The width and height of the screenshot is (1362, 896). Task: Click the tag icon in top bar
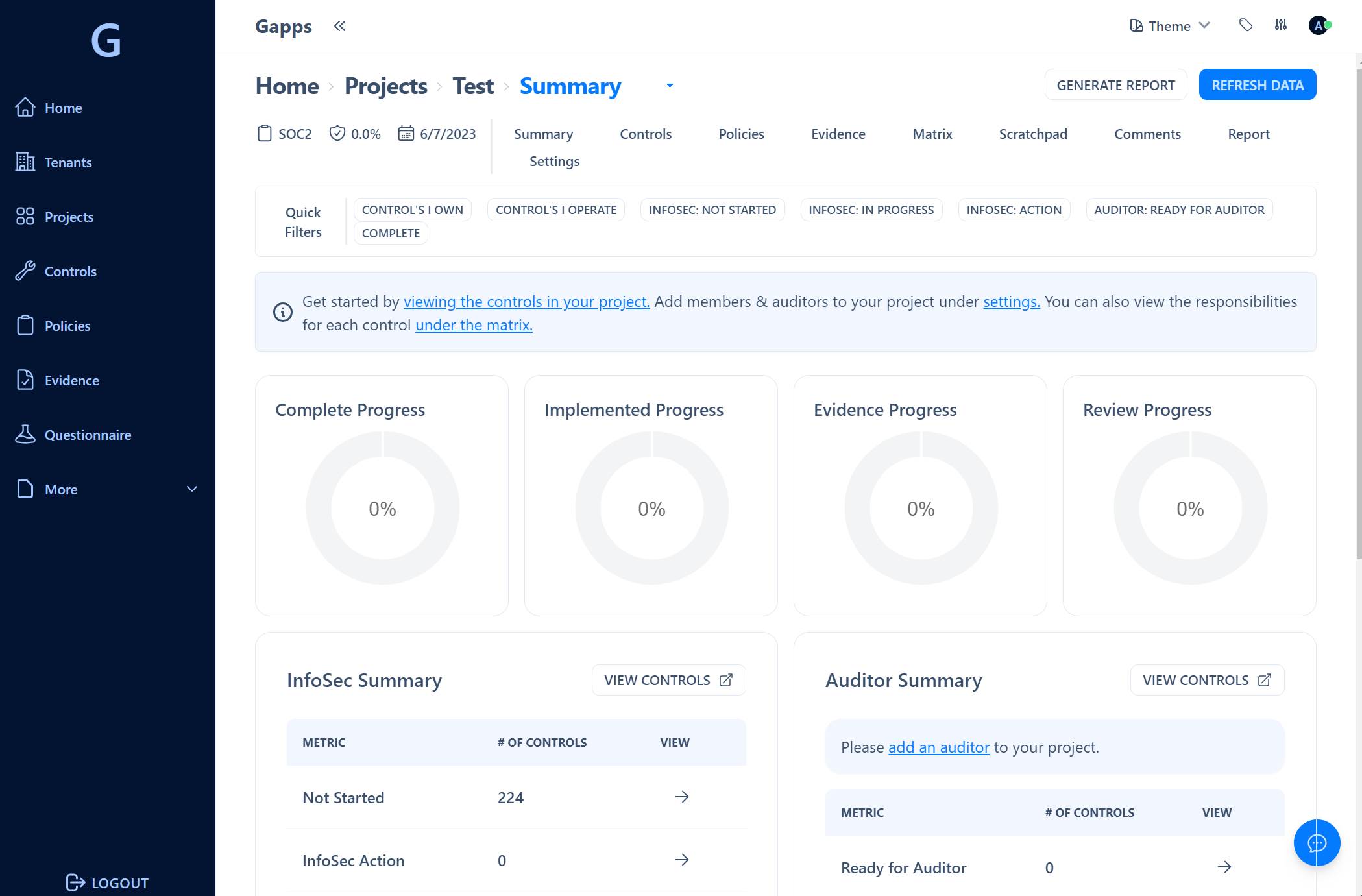pos(1245,25)
